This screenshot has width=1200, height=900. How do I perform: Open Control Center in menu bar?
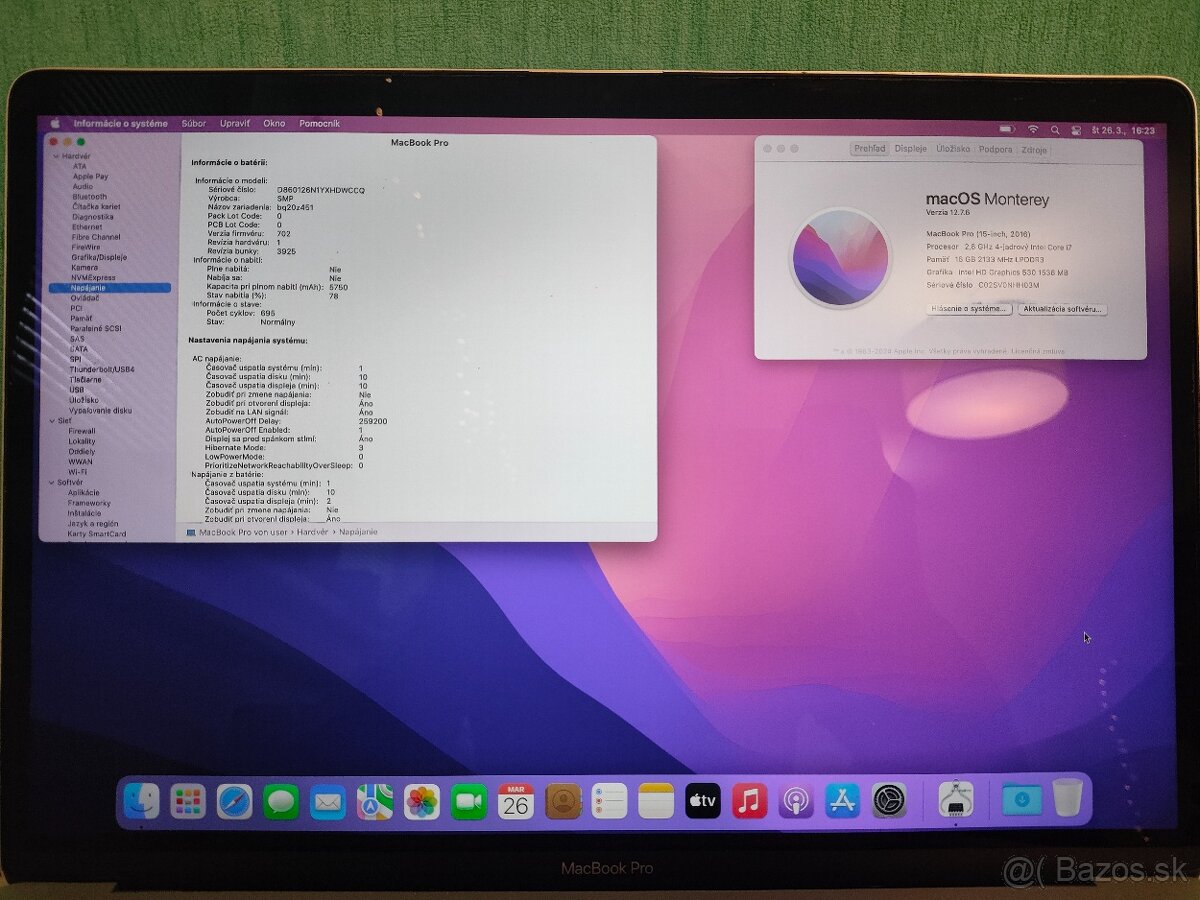tap(1076, 130)
